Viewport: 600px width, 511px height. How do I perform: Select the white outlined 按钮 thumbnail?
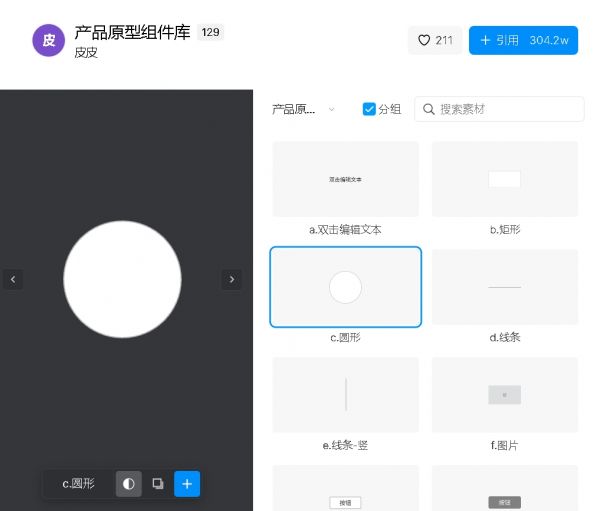pos(346,488)
